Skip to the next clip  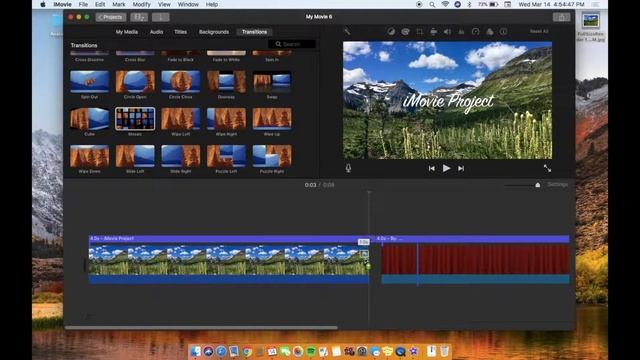[461, 168]
